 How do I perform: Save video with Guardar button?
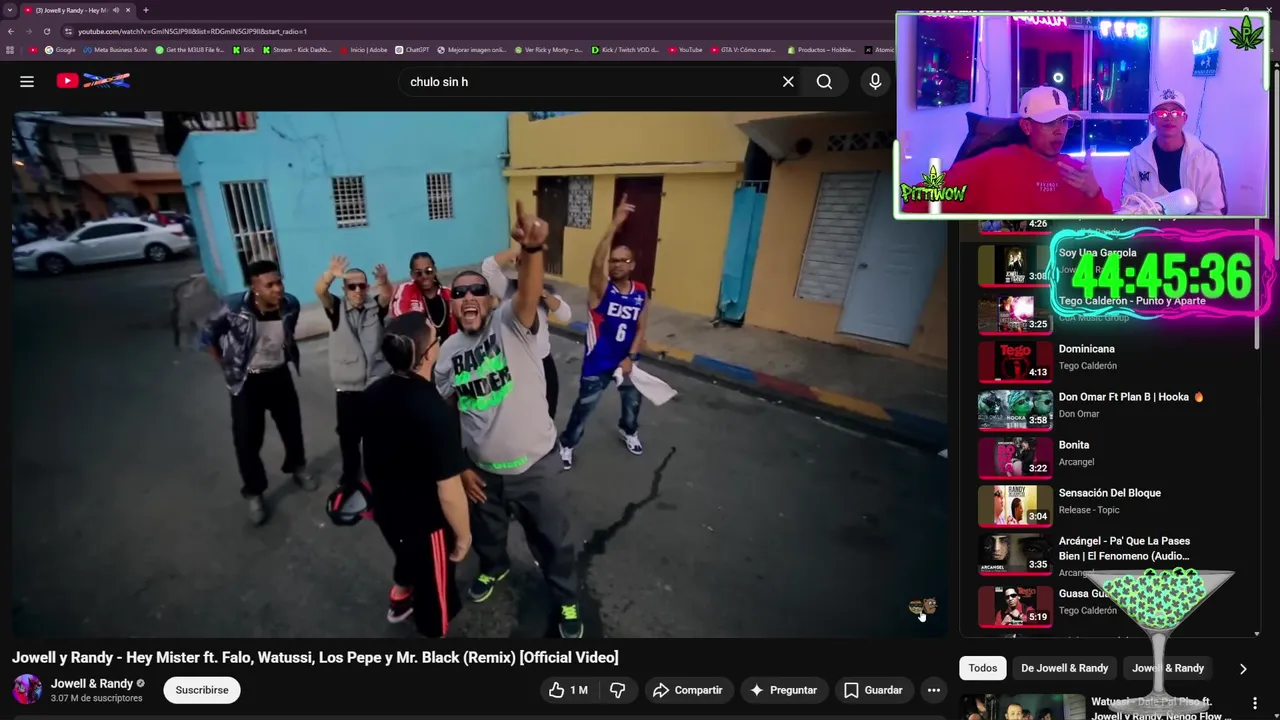pos(873,690)
